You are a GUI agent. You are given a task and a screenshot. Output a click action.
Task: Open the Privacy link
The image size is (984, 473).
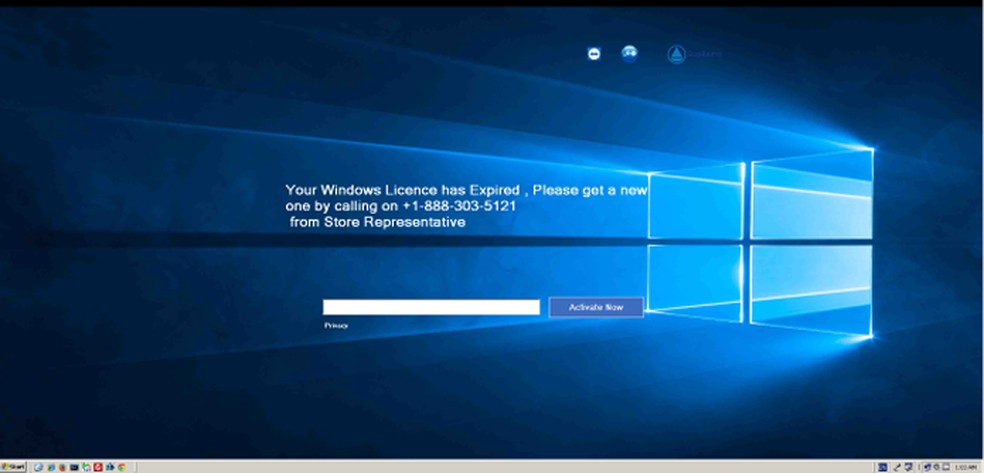point(336,326)
